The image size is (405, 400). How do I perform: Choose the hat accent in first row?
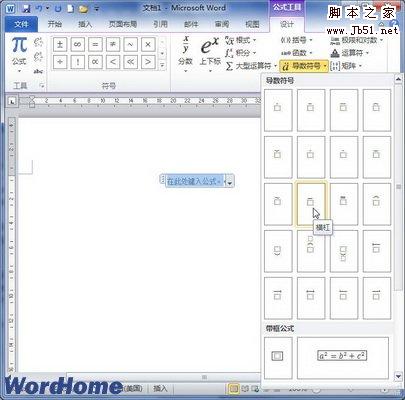pyautogui.click(x=377, y=110)
